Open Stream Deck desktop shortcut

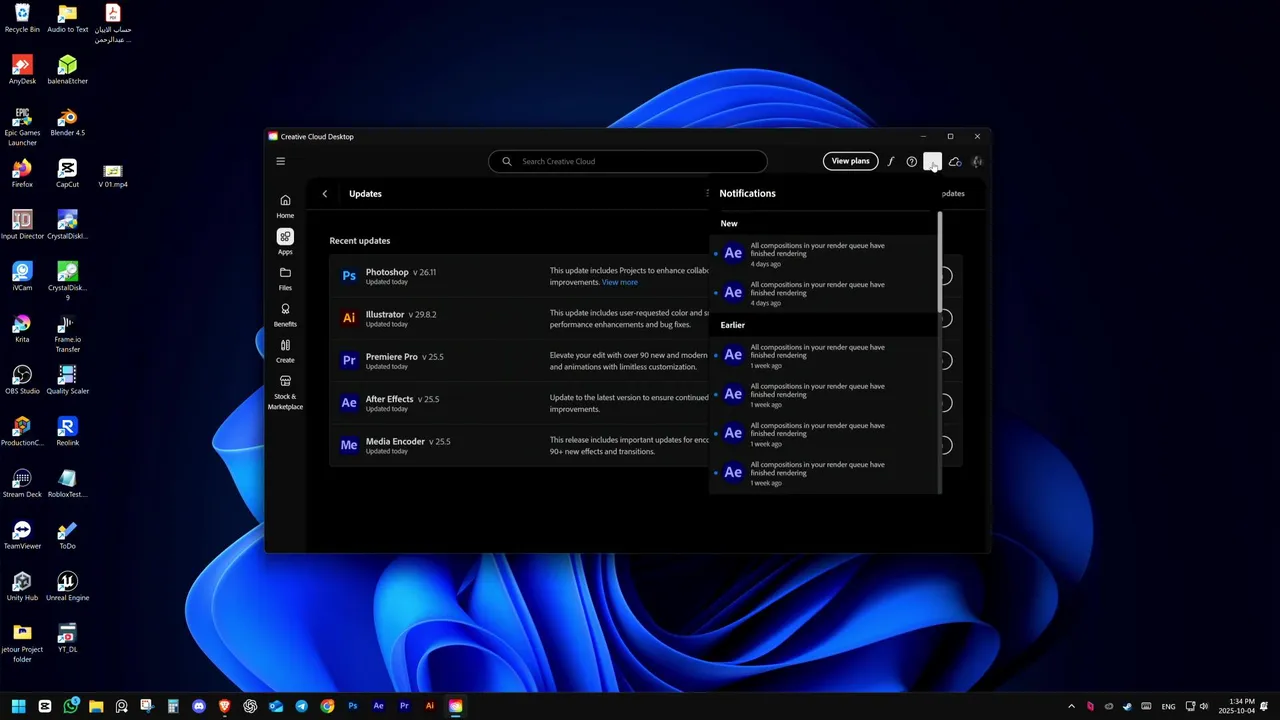(x=22, y=484)
